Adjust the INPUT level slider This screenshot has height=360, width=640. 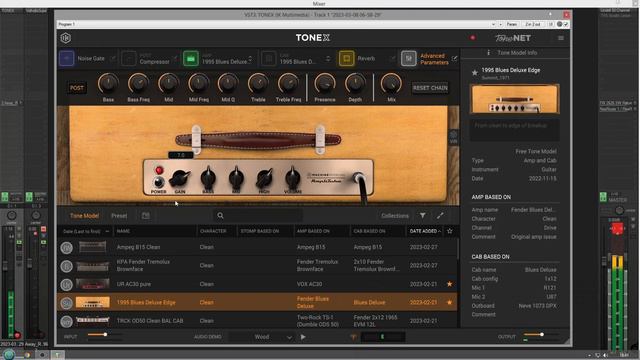pyautogui.click(x=105, y=335)
